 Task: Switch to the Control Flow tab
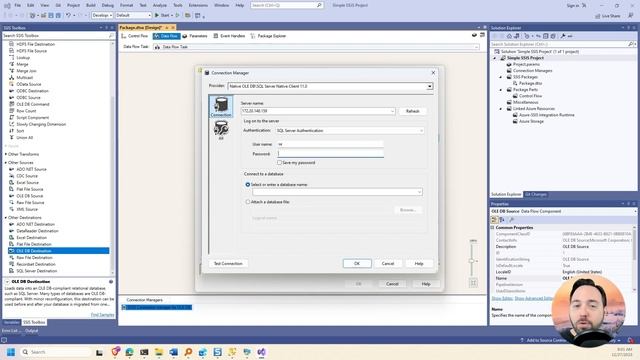(x=135, y=36)
